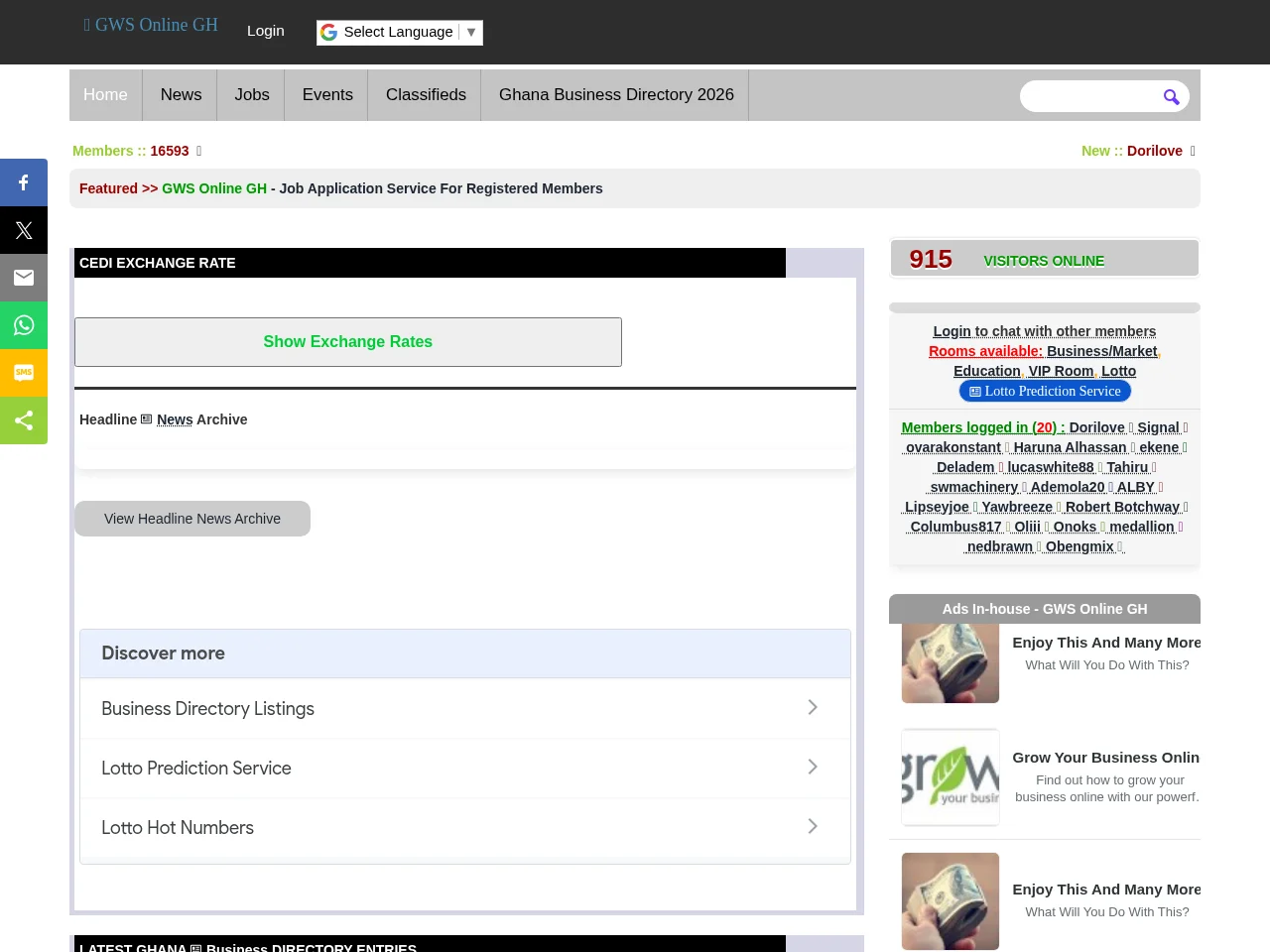Open the Education chat room link
The width and height of the screenshot is (1270, 952).
pos(987,371)
